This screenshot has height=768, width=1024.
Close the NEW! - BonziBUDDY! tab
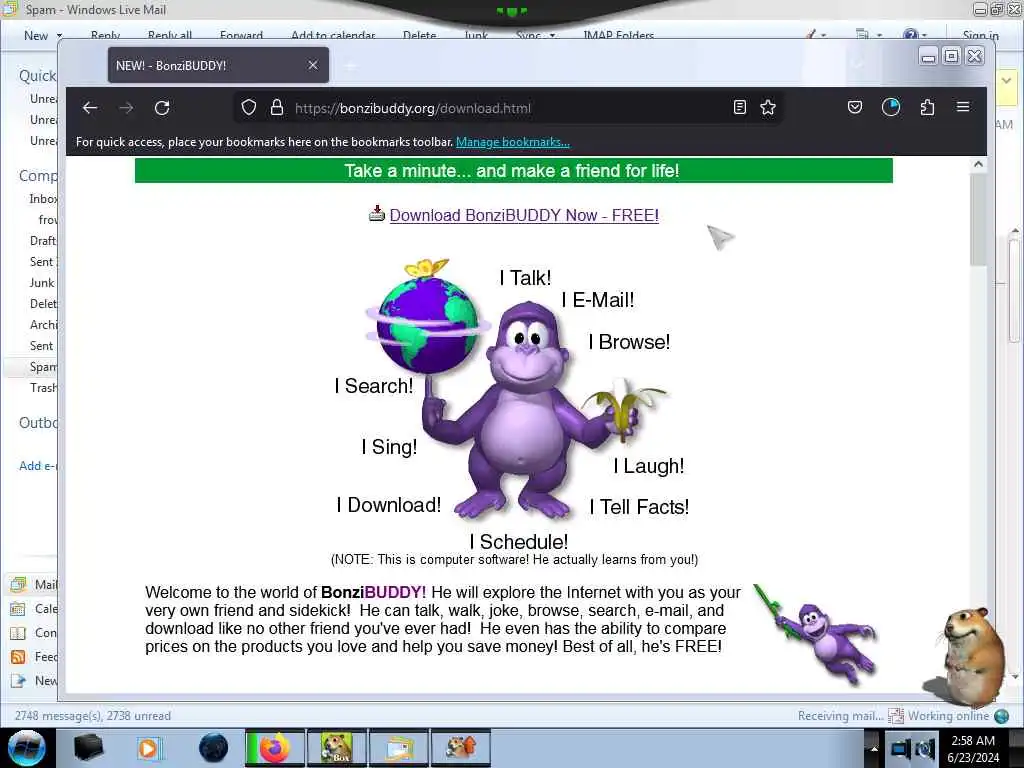313,65
